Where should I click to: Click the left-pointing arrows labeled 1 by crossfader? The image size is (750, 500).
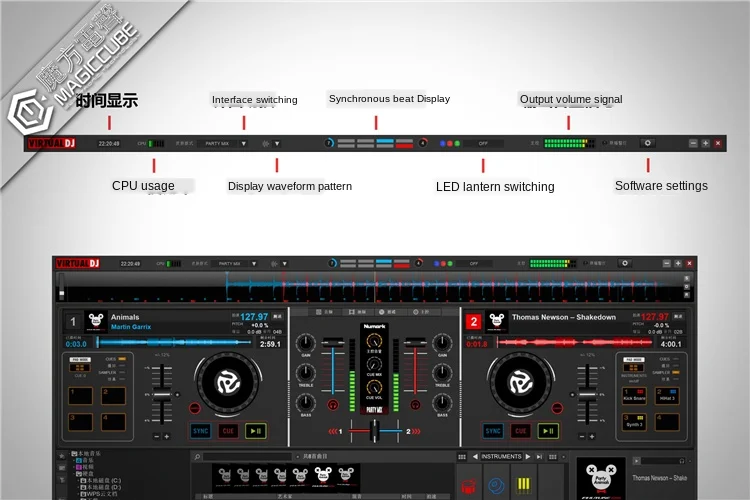click(335, 432)
